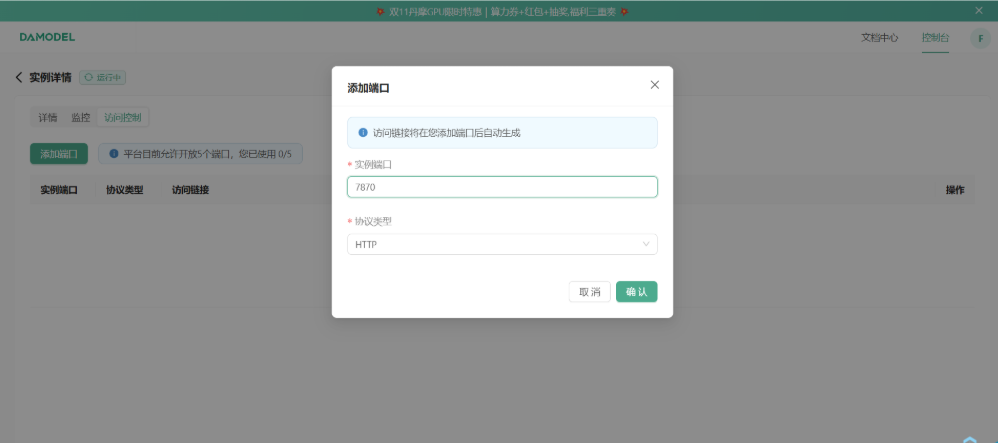The image size is (998, 443).
Task: Open 文档中心 in top navigation
Action: point(879,38)
